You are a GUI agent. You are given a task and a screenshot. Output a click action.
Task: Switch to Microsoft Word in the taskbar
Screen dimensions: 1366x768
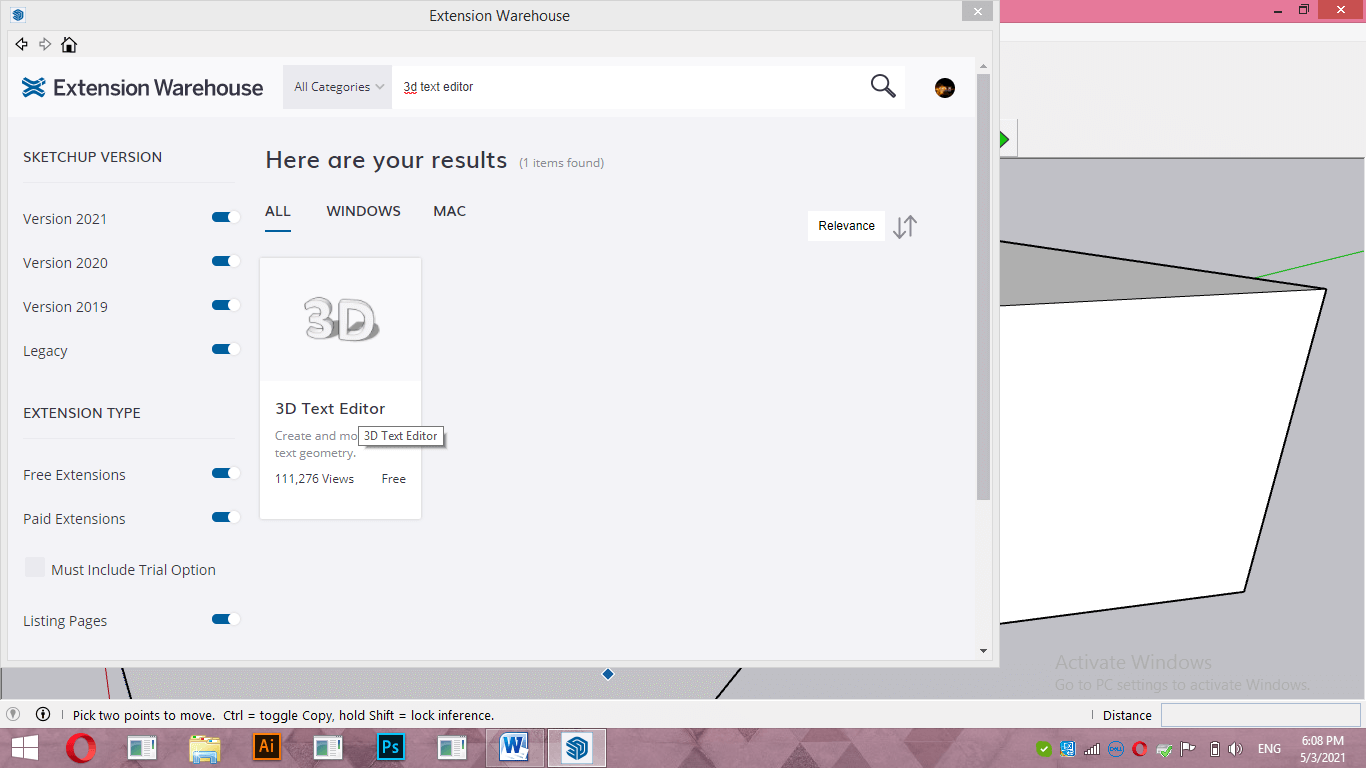coord(515,747)
